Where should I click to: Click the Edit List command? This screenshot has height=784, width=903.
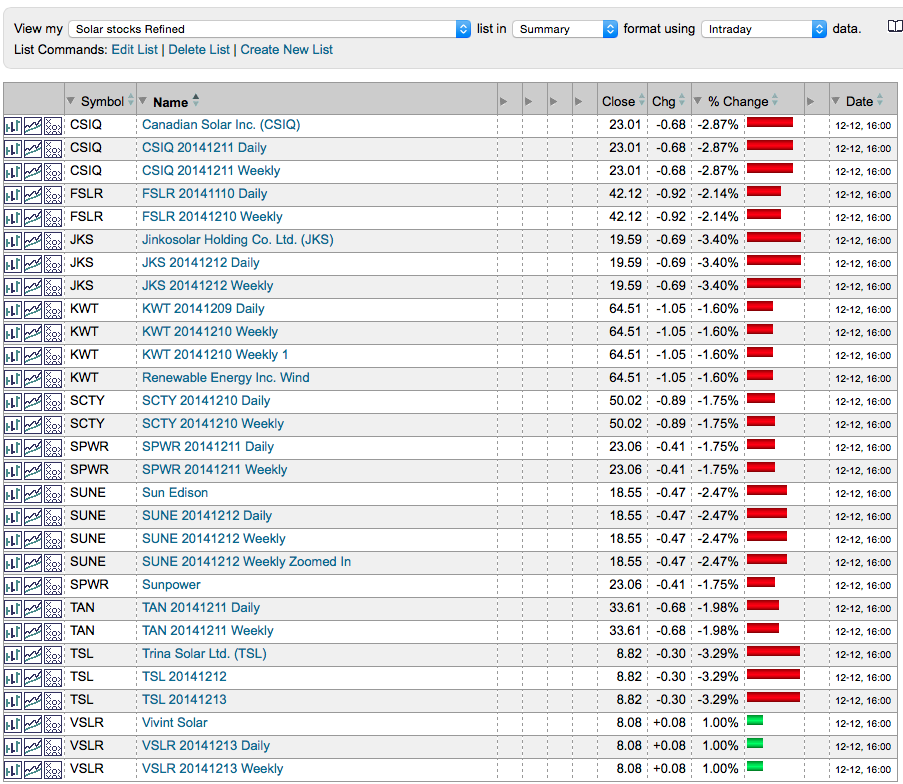pos(134,50)
